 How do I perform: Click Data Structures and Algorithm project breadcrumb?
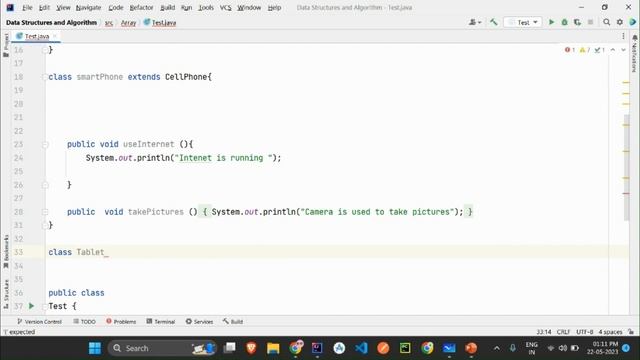[51, 23]
